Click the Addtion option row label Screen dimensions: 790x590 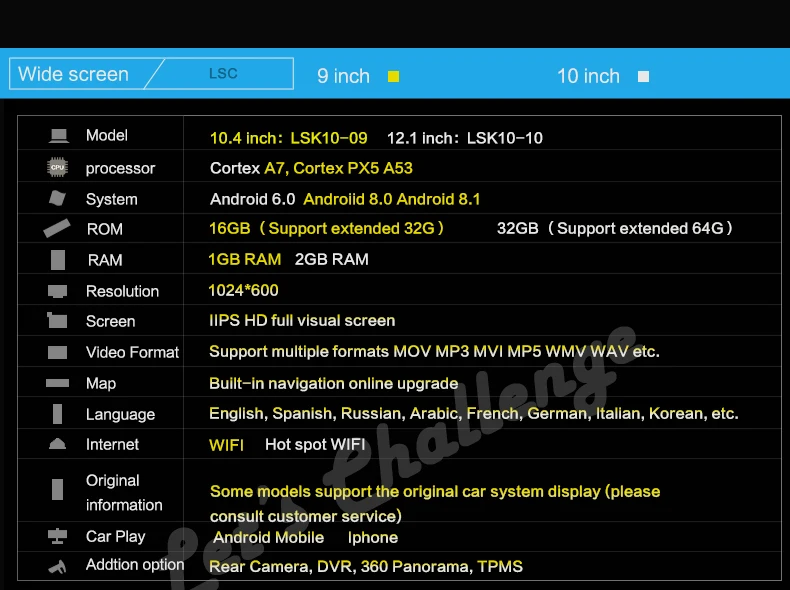click(135, 565)
